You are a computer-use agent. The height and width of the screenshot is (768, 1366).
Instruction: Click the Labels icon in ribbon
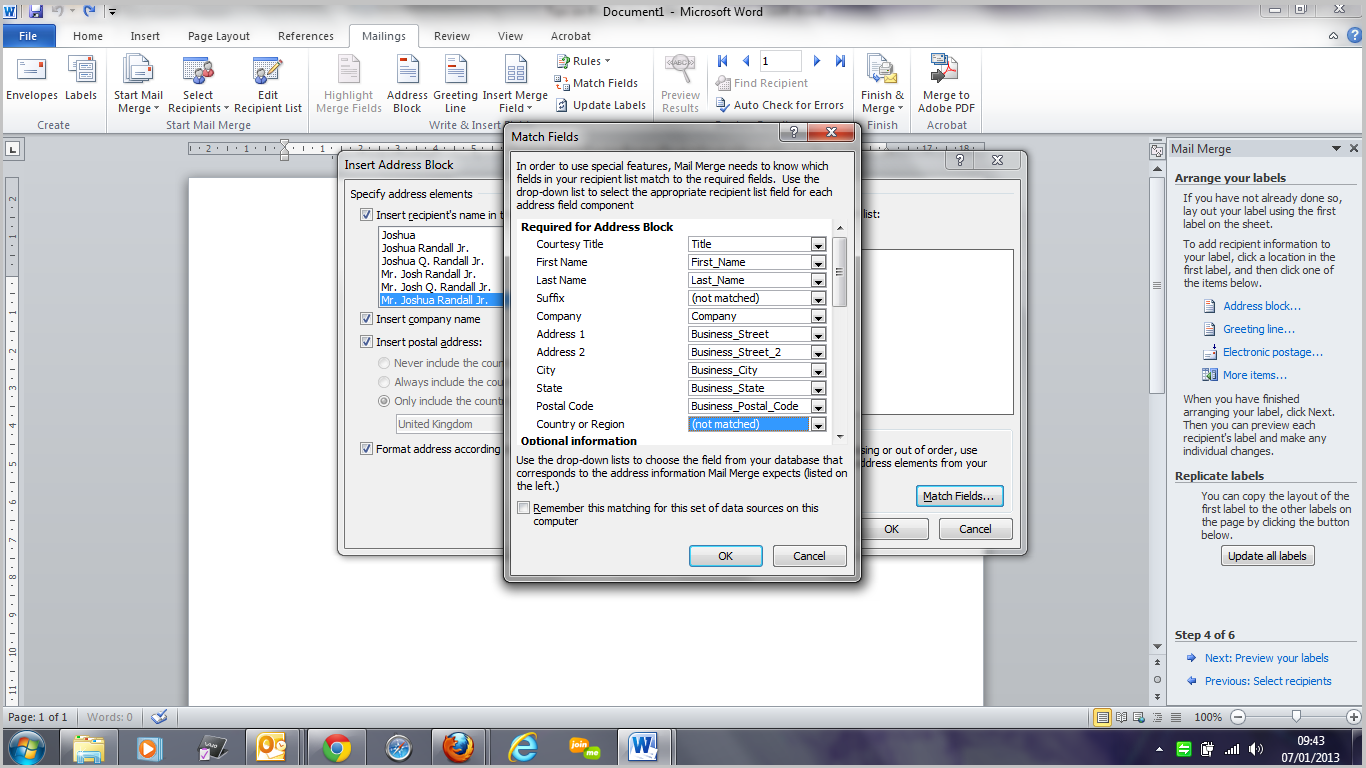coord(81,78)
